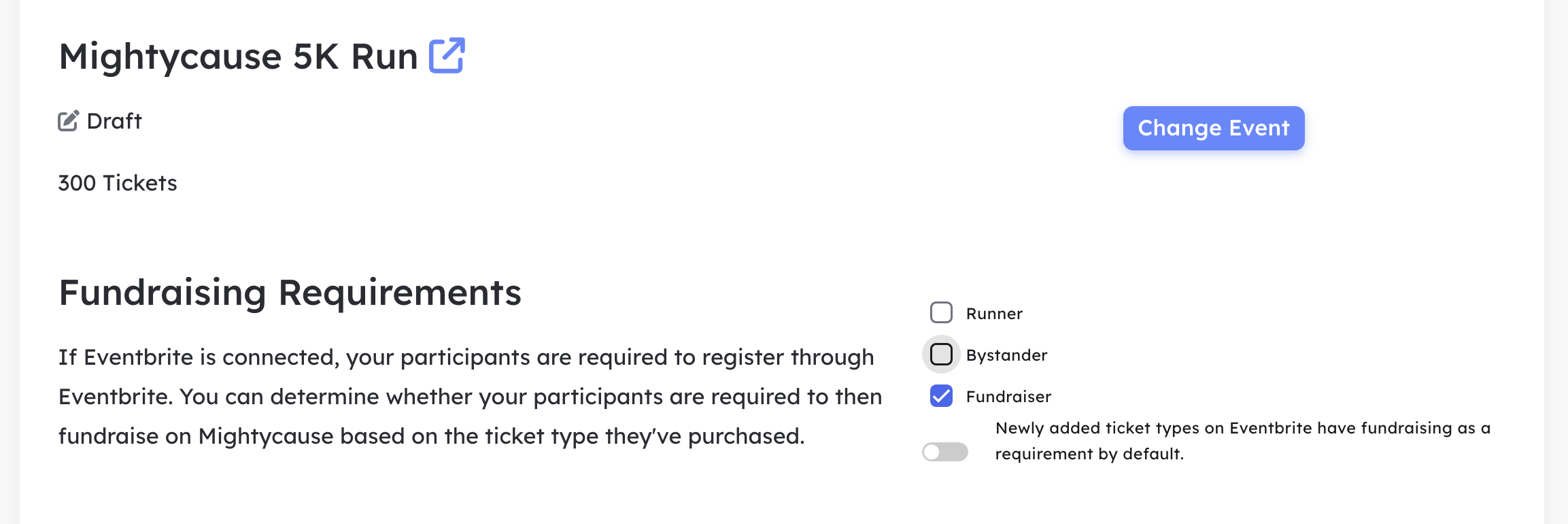Click the Runner checkbox label

994,314
